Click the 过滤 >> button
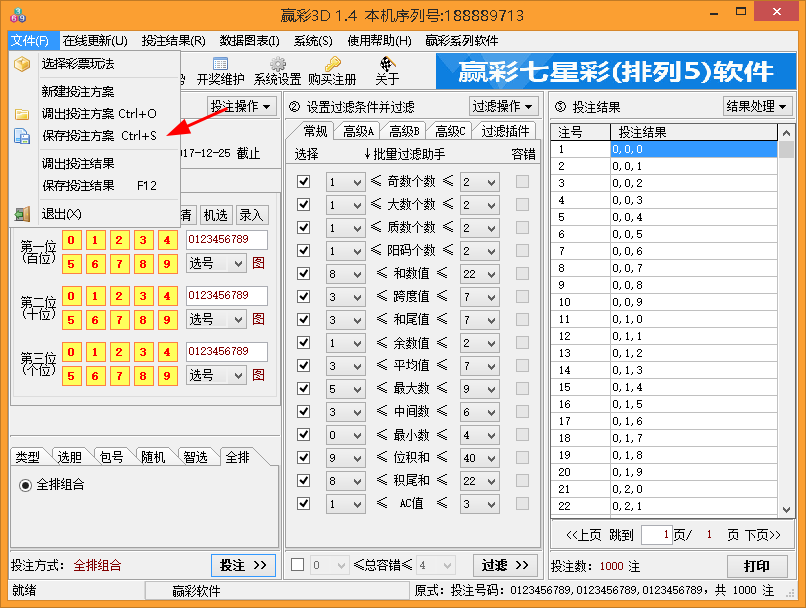The height and width of the screenshot is (608, 806). coord(505,565)
